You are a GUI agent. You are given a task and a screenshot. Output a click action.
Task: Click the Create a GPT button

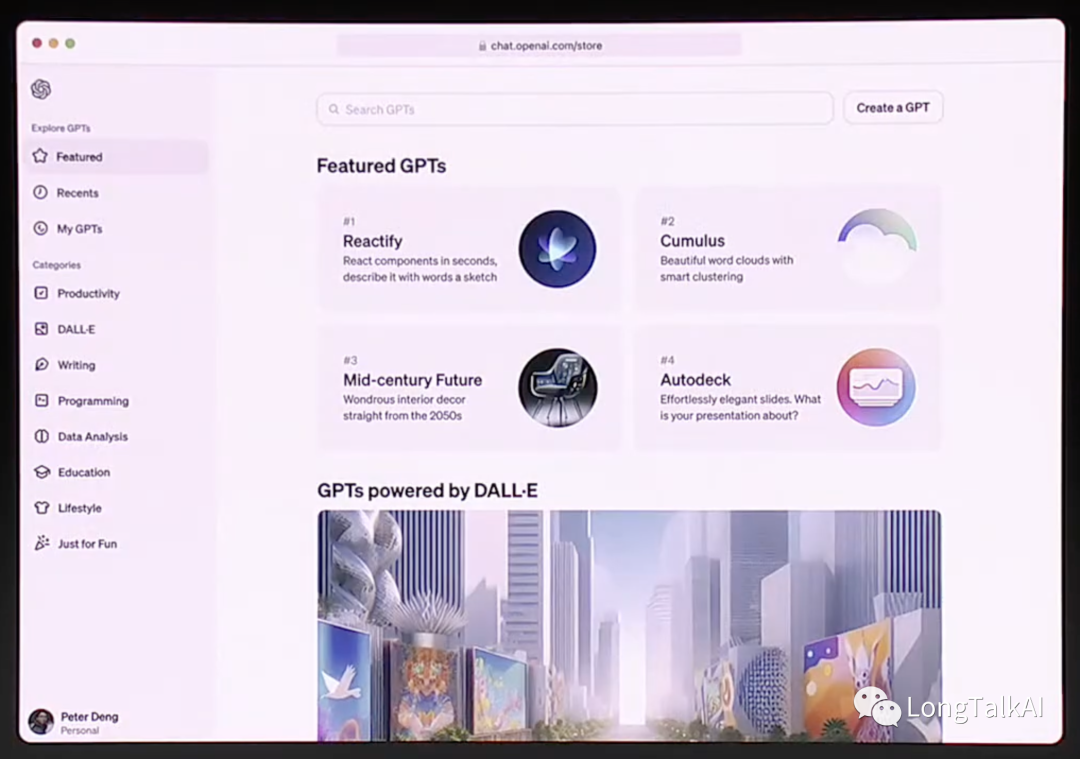pos(893,107)
